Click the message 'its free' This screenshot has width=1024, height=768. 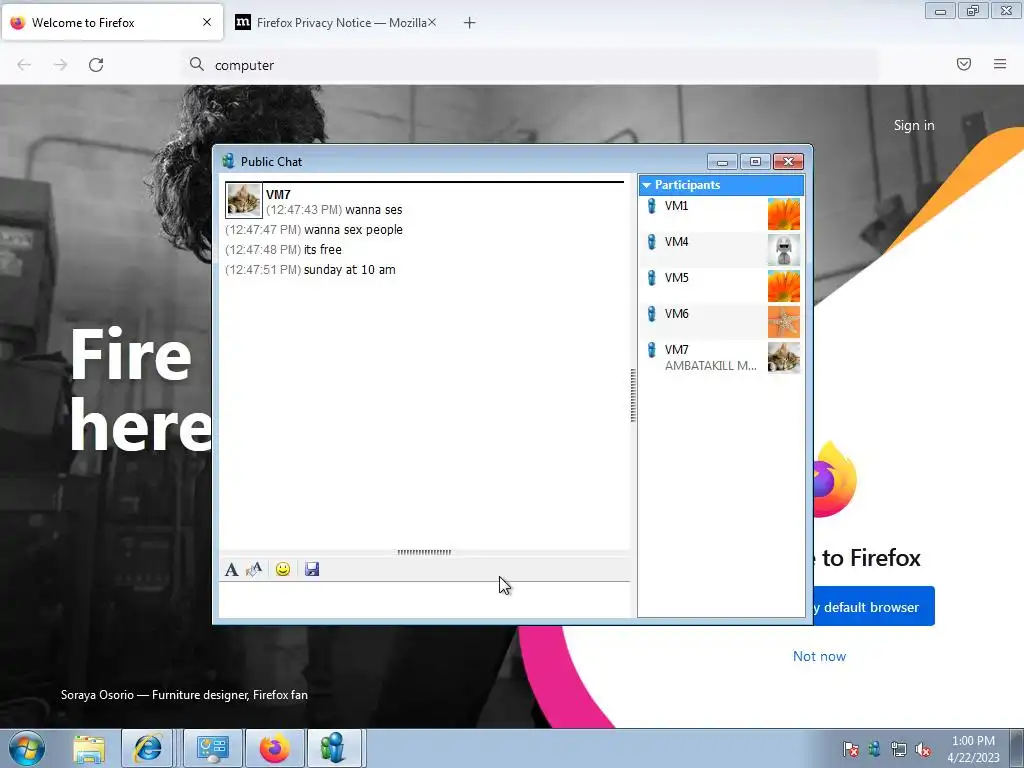click(x=323, y=249)
